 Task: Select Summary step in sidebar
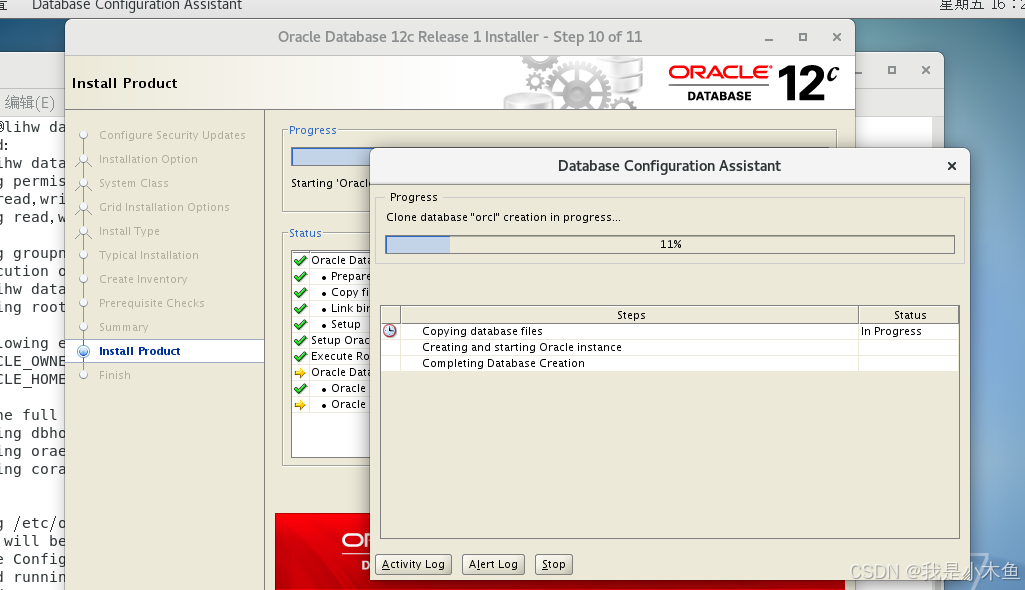tap(124, 327)
